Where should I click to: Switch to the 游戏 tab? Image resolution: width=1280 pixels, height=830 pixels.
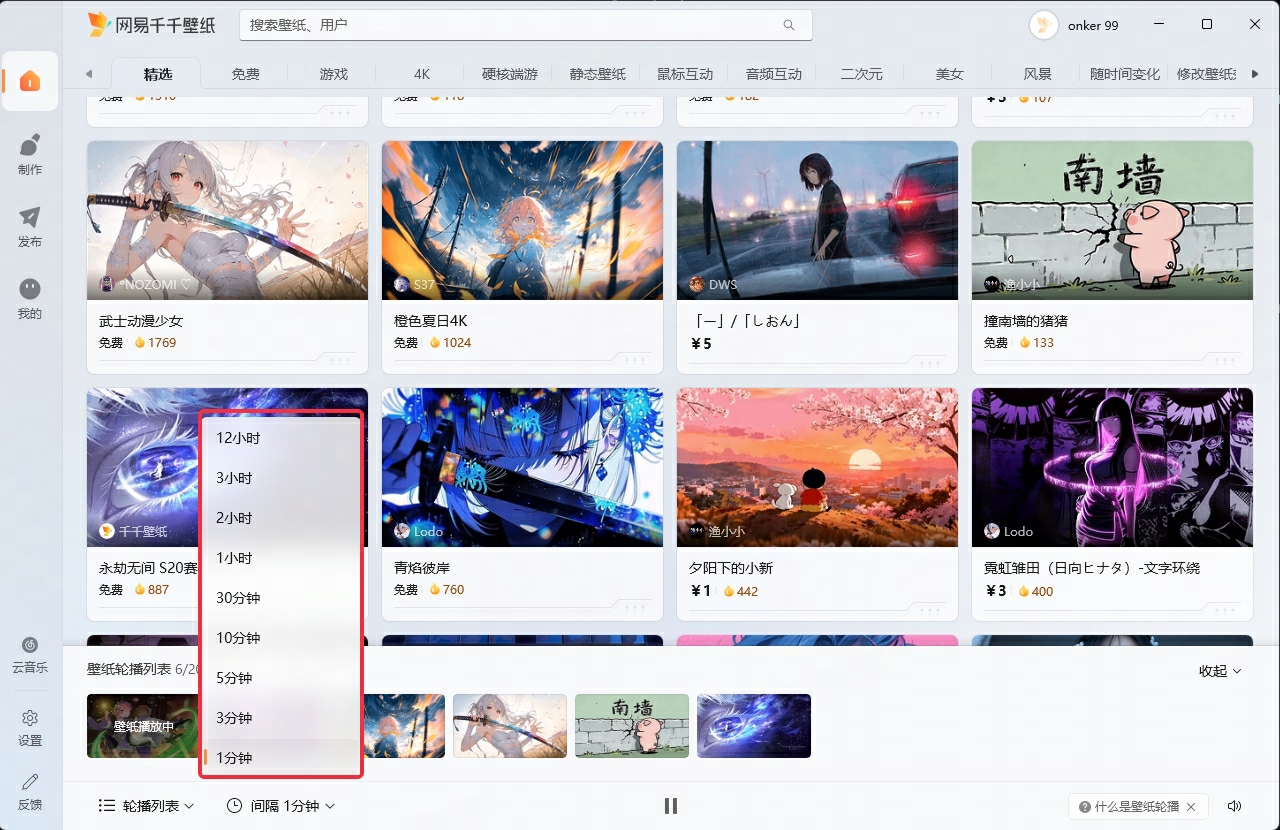[x=333, y=74]
